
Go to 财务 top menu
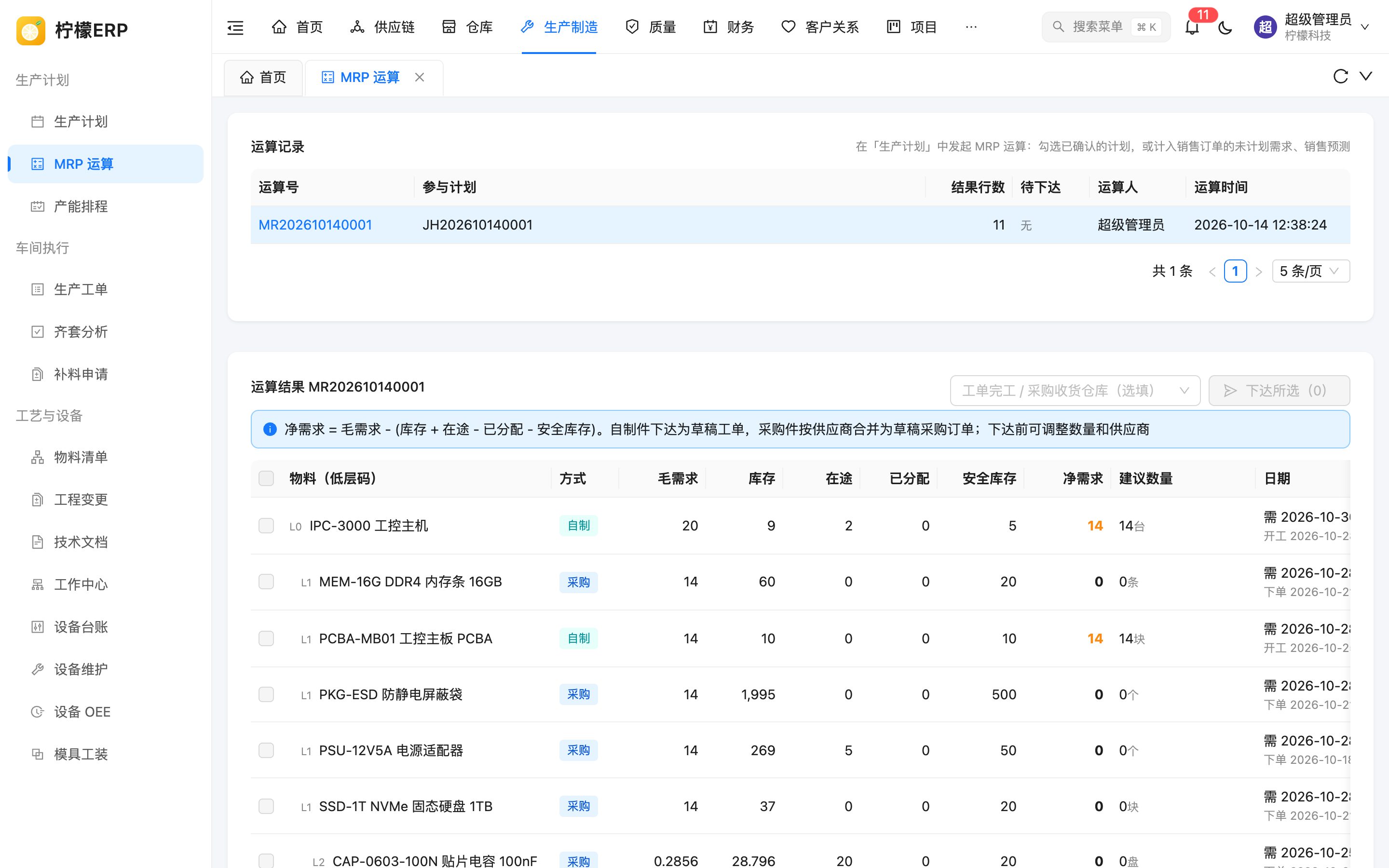click(x=728, y=27)
